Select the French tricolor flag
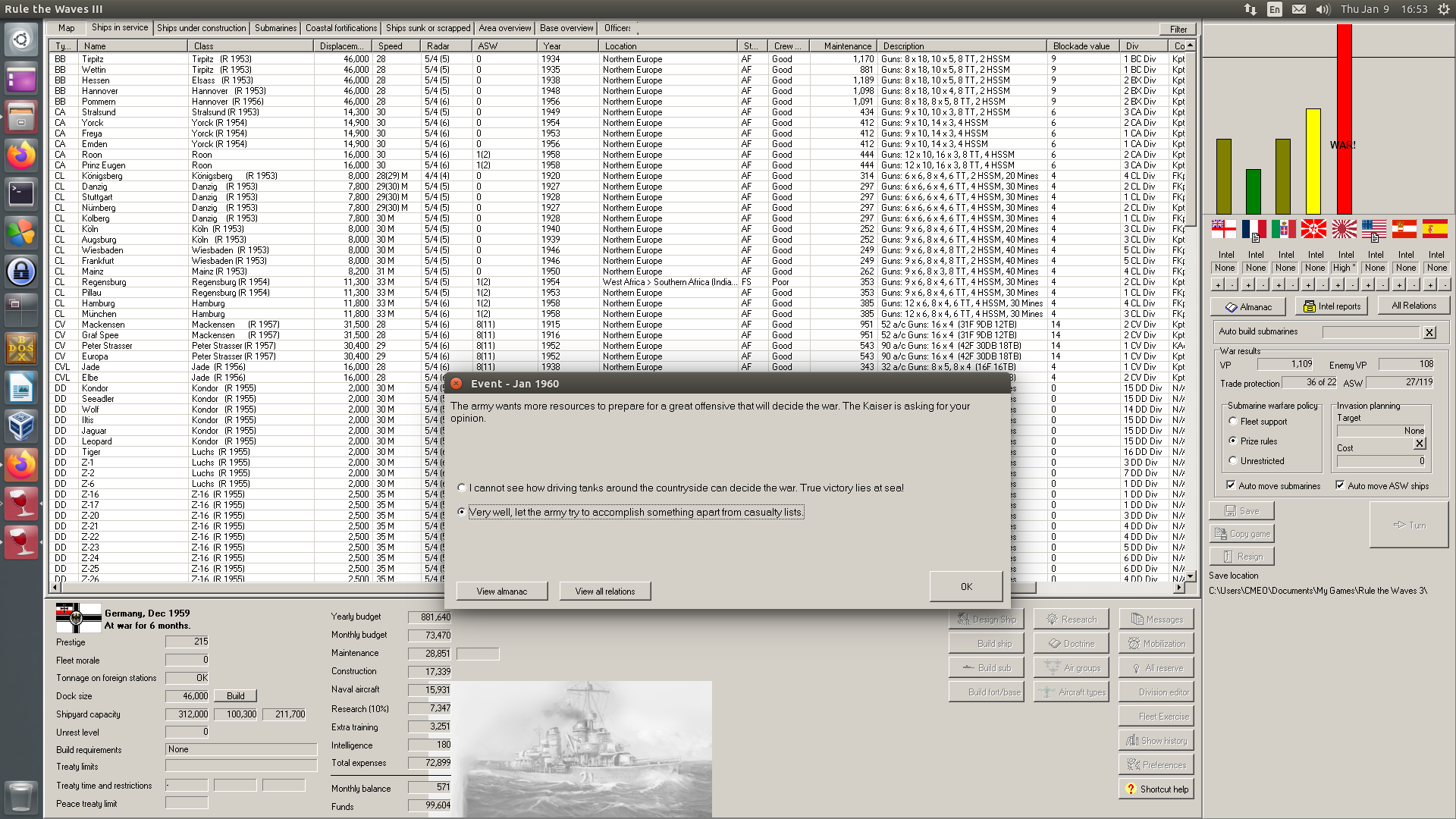The height and width of the screenshot is (819, 1456). pyautogui.click(x=1254, y=228)
